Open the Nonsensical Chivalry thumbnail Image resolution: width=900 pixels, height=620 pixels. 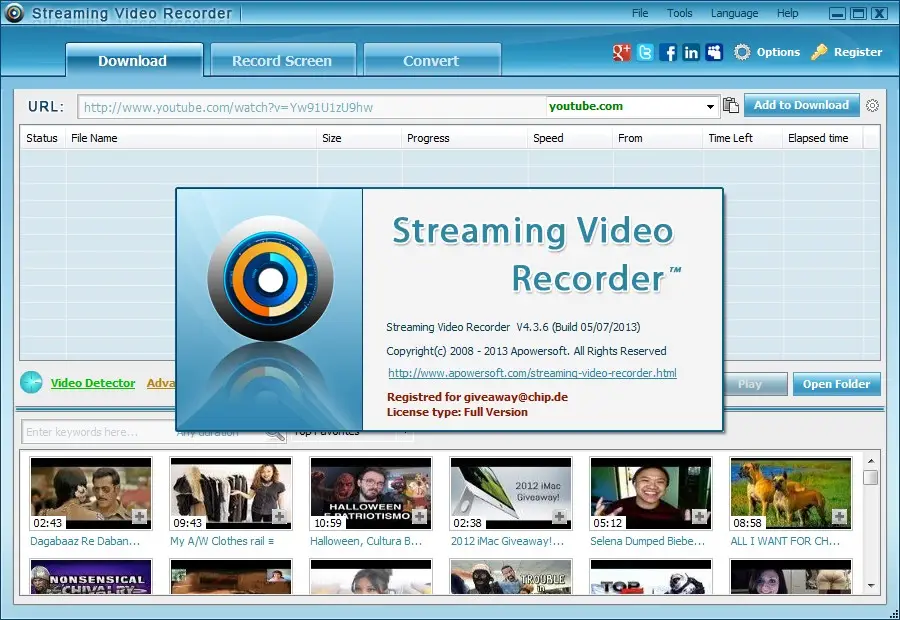click(91, 576)
